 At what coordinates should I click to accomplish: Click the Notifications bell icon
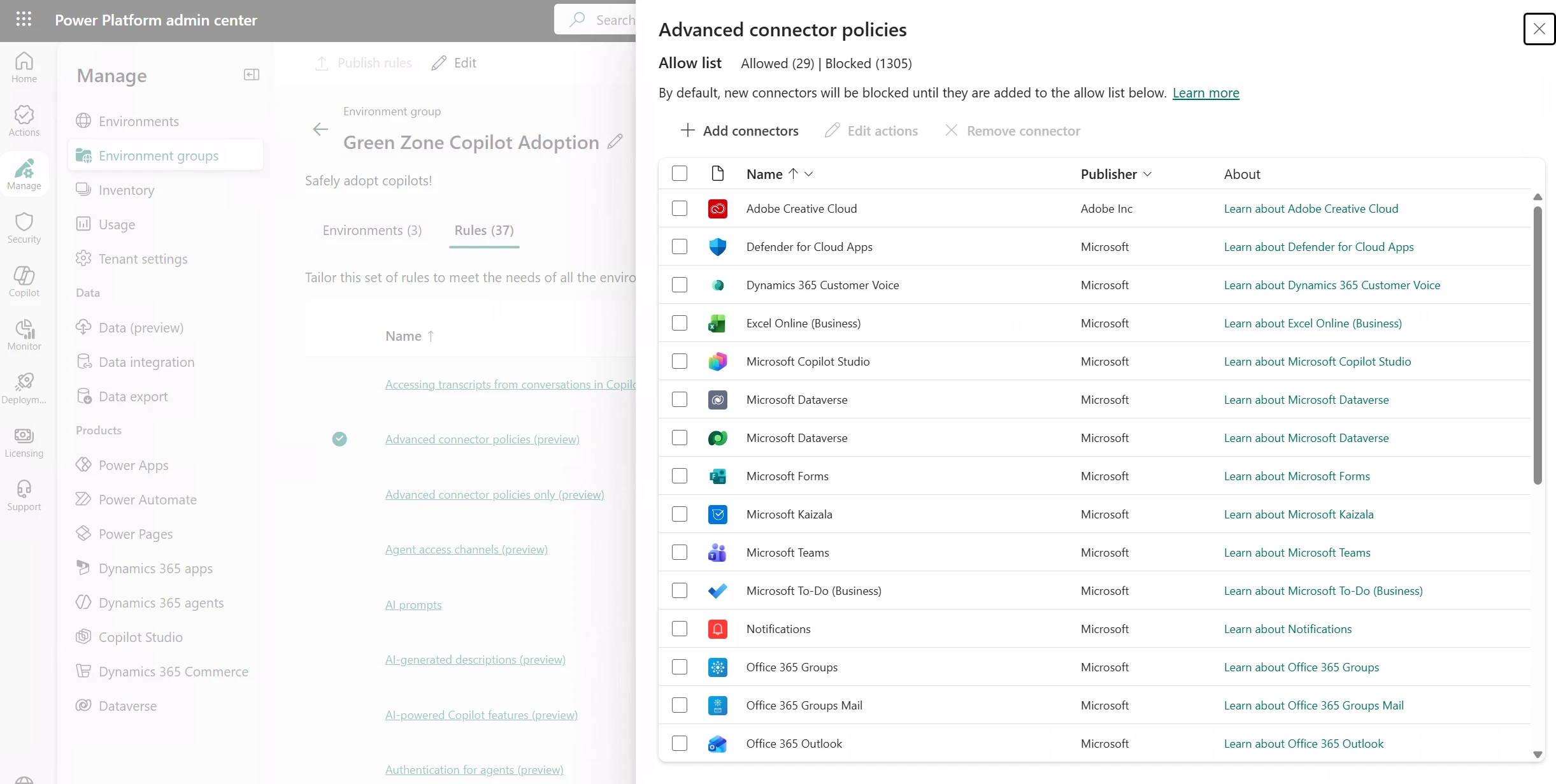pos(718,629)
